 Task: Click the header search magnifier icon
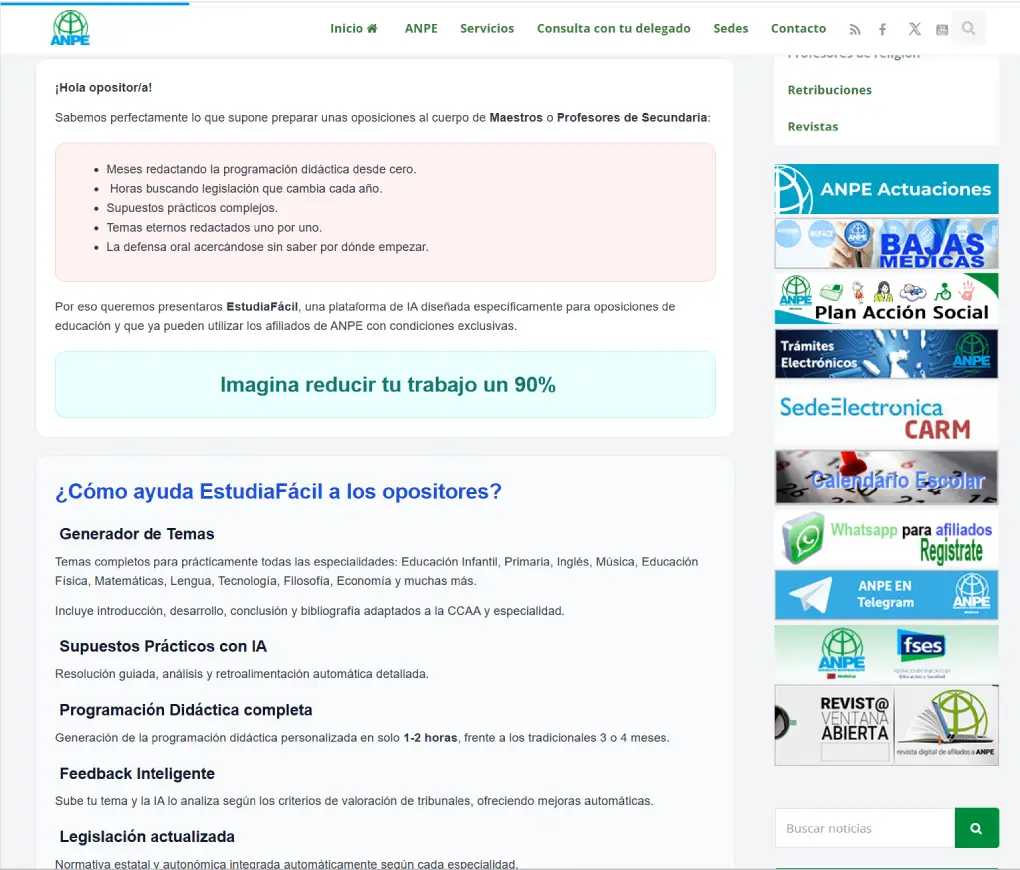tap(969, 28)
